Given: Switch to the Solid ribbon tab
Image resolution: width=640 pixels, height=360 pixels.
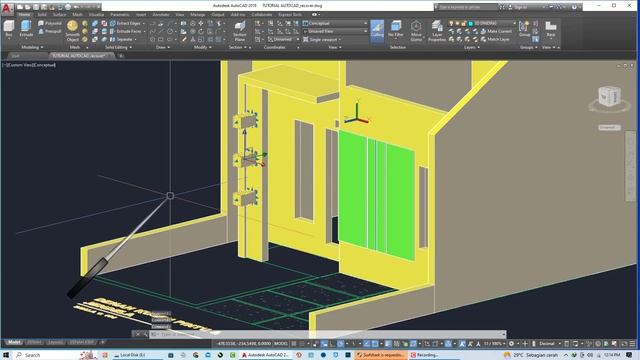Looking at the screenshot, I should pyautogui.click(x=42, y=15).
